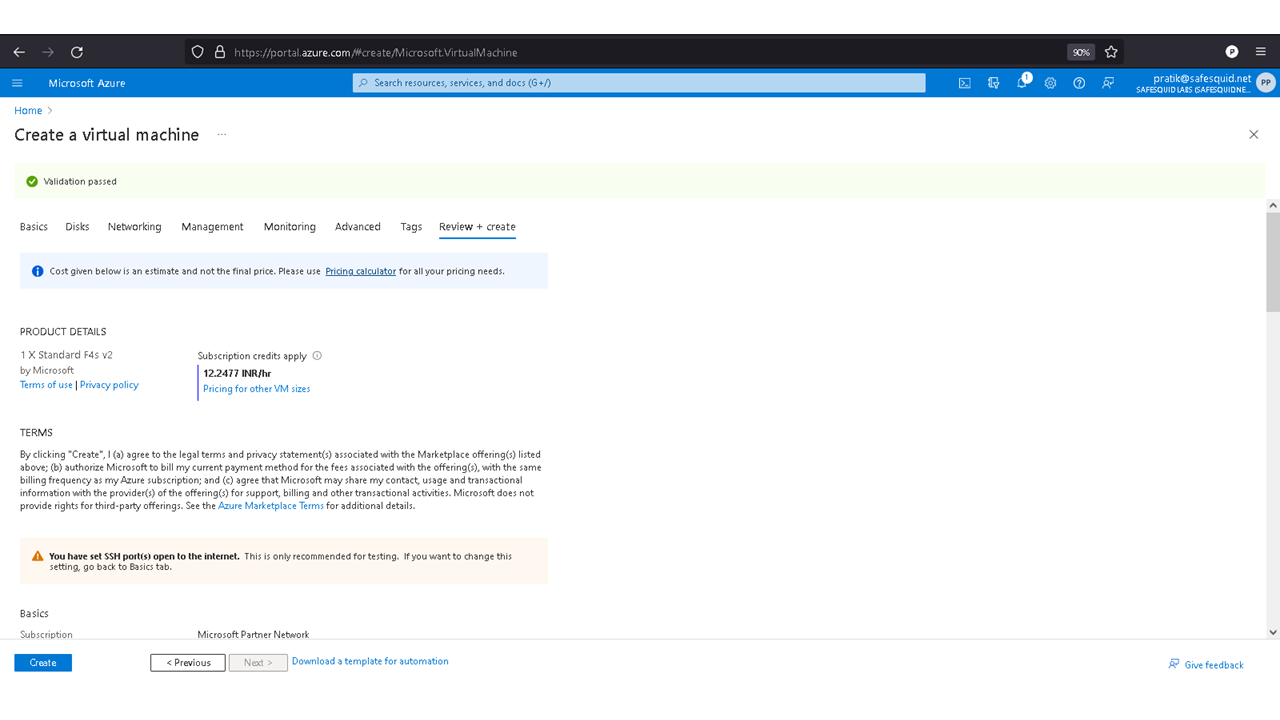
Task: Select the Tags tab
Action: (411, 227)
